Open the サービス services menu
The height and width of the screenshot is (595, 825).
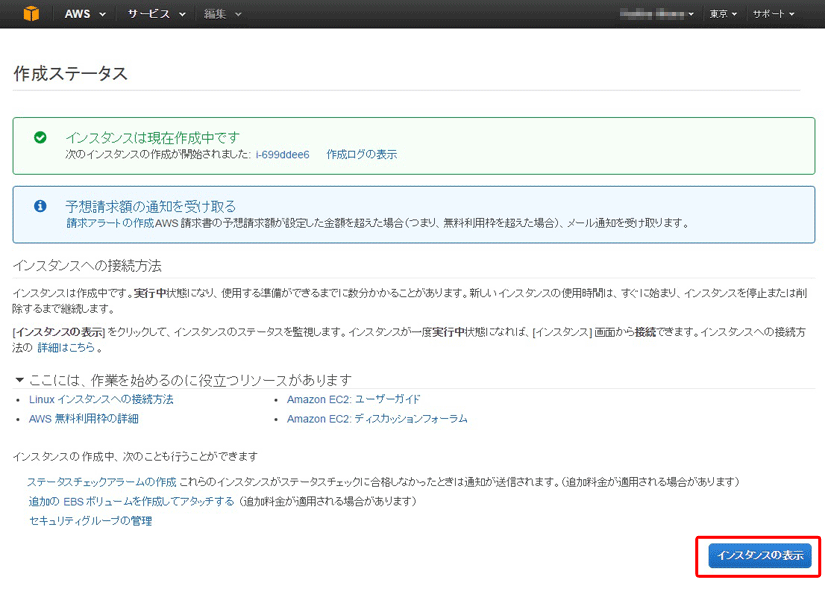(x=156, y=14)
